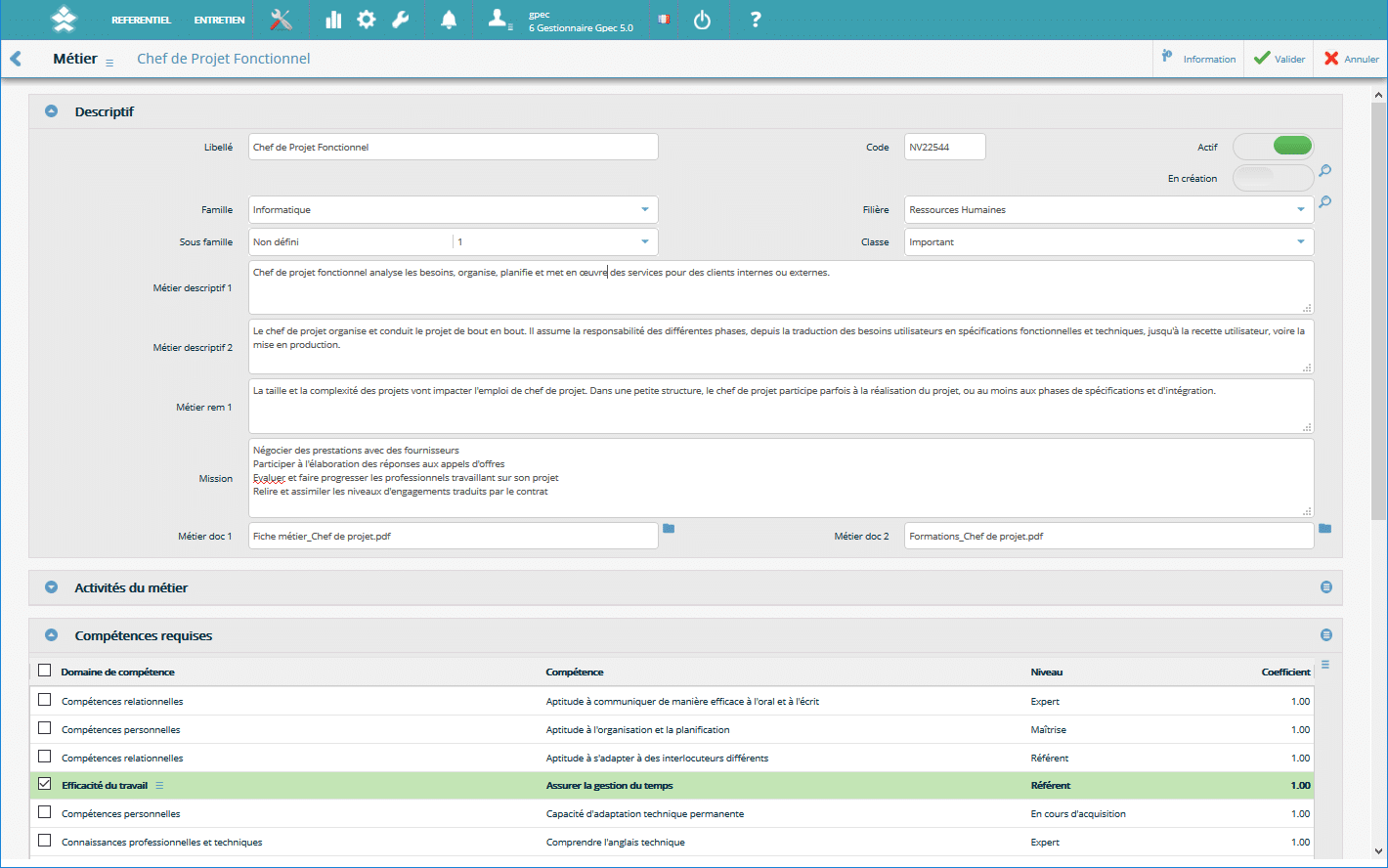Image resolution: width=1388 pixels, height=868 pixels.
Task: Click into the Métier descriptif 1 text area
Action: tap(781, 287)
